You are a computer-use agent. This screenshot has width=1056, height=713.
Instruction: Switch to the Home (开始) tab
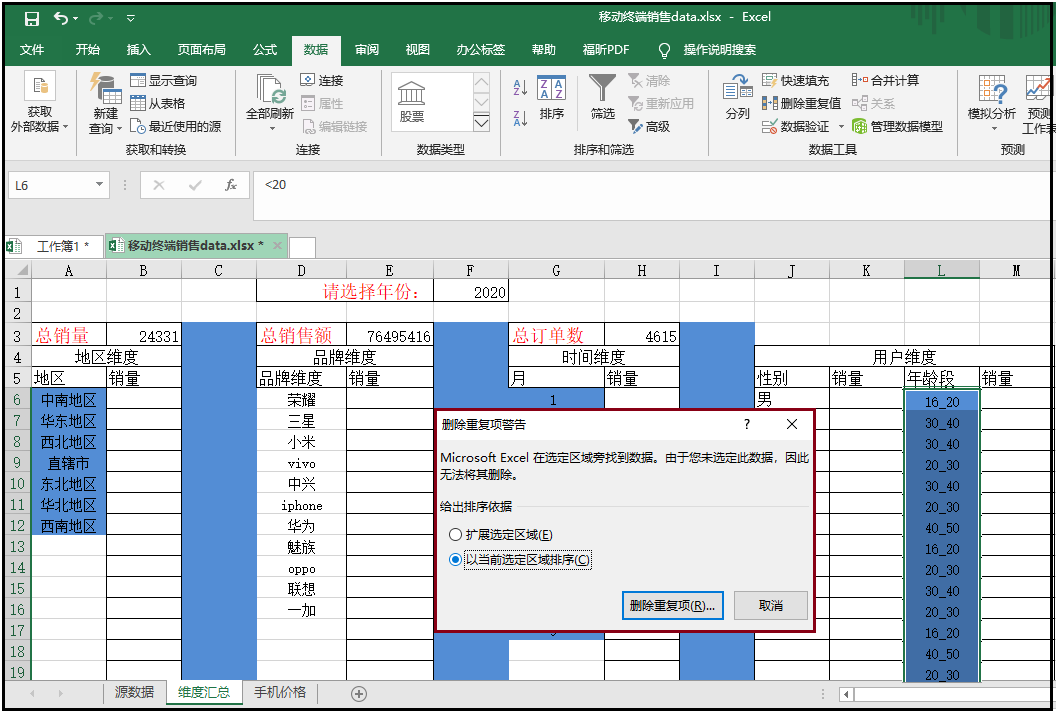pyautogui.click(x=88, y=50)
